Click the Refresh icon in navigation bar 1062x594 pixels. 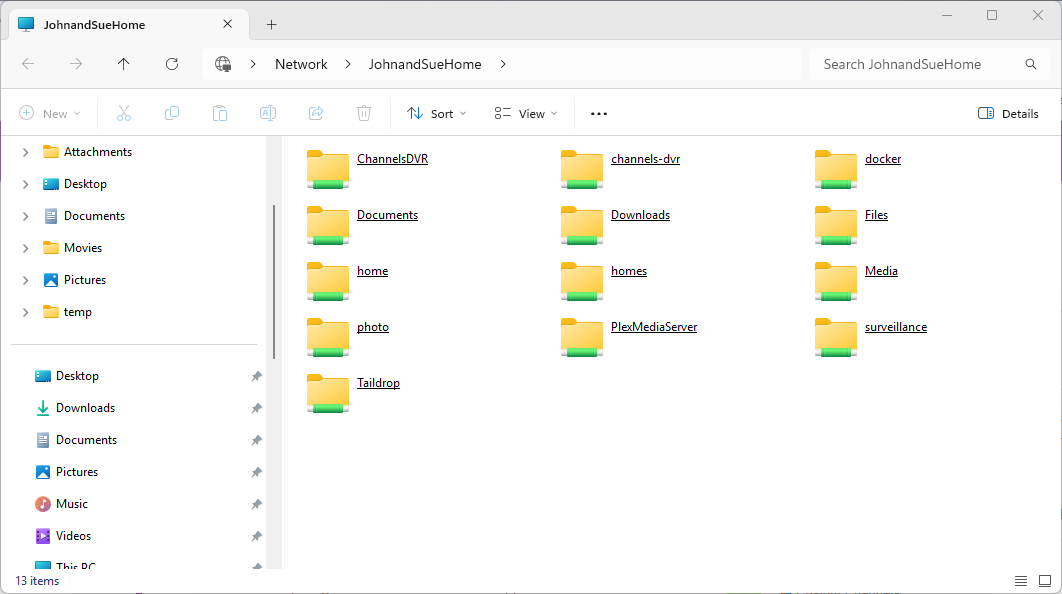[172, 64]
